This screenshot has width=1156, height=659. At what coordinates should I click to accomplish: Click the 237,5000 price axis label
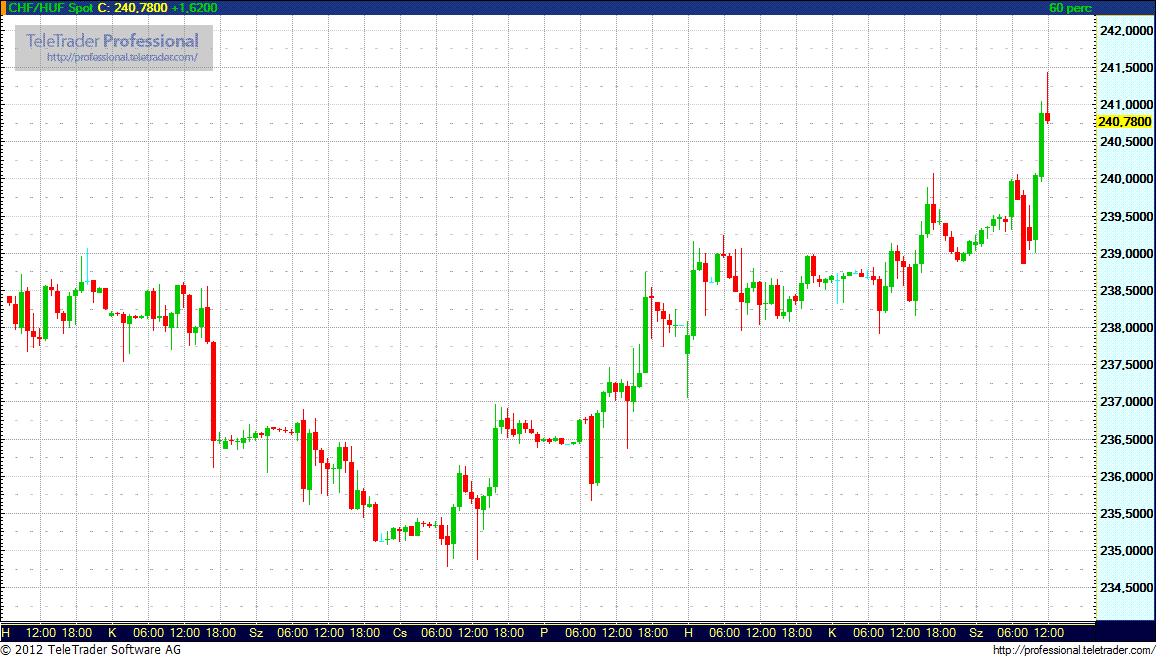pos(1125,365)
